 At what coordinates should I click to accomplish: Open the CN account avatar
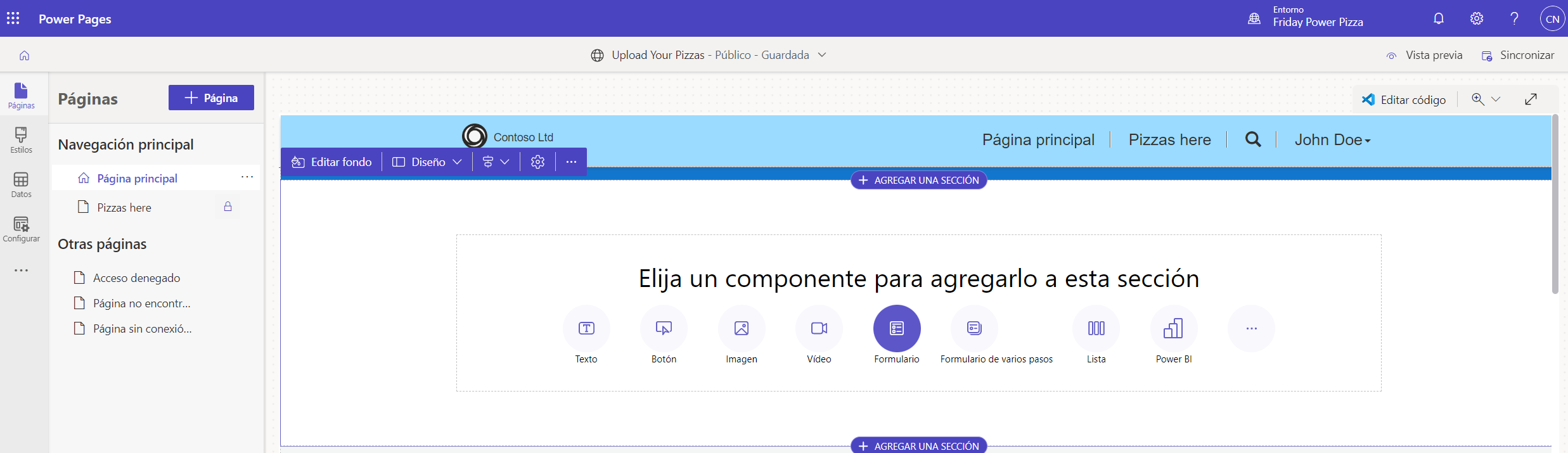1552,18
